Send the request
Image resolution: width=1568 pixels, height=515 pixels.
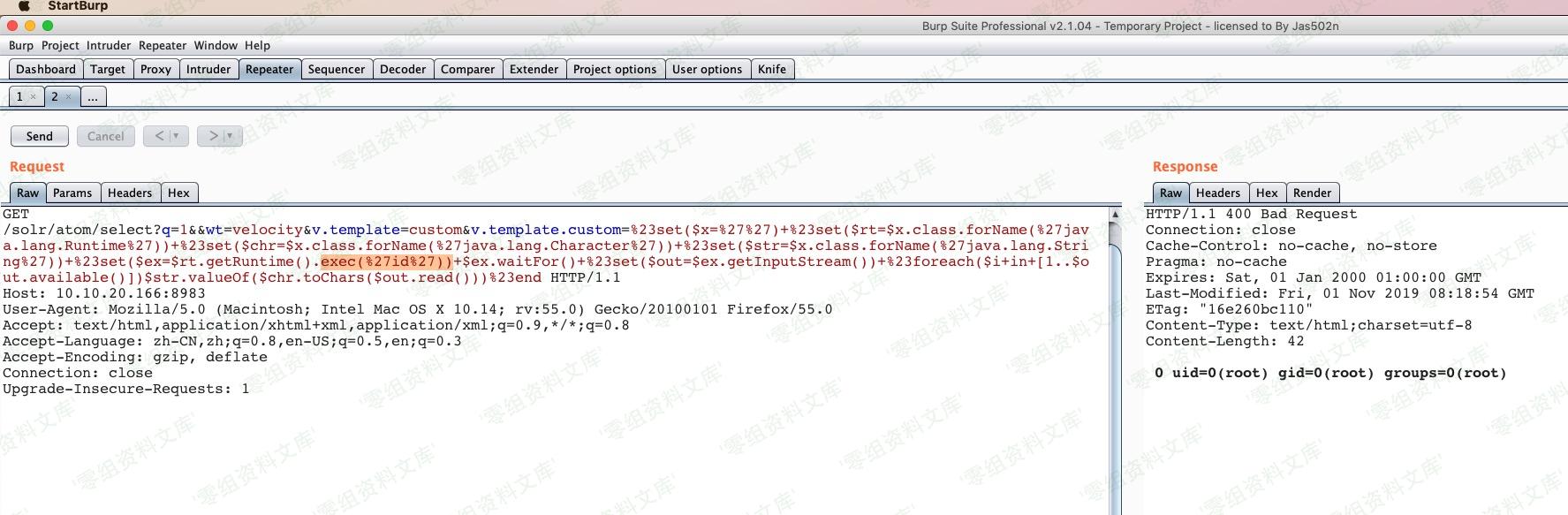tap(40, 136)
